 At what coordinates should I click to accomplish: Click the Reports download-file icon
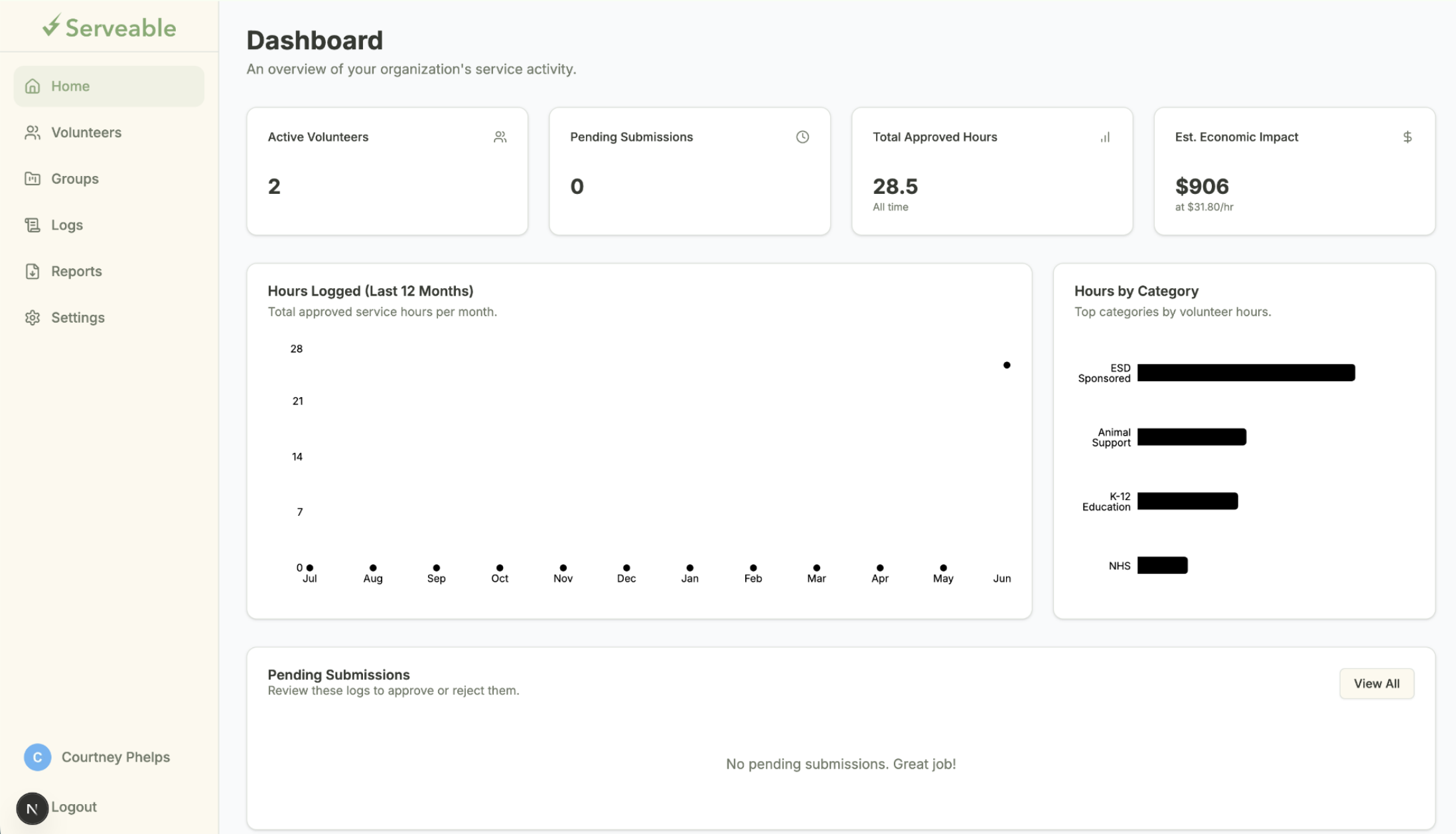tap(33, 272)
